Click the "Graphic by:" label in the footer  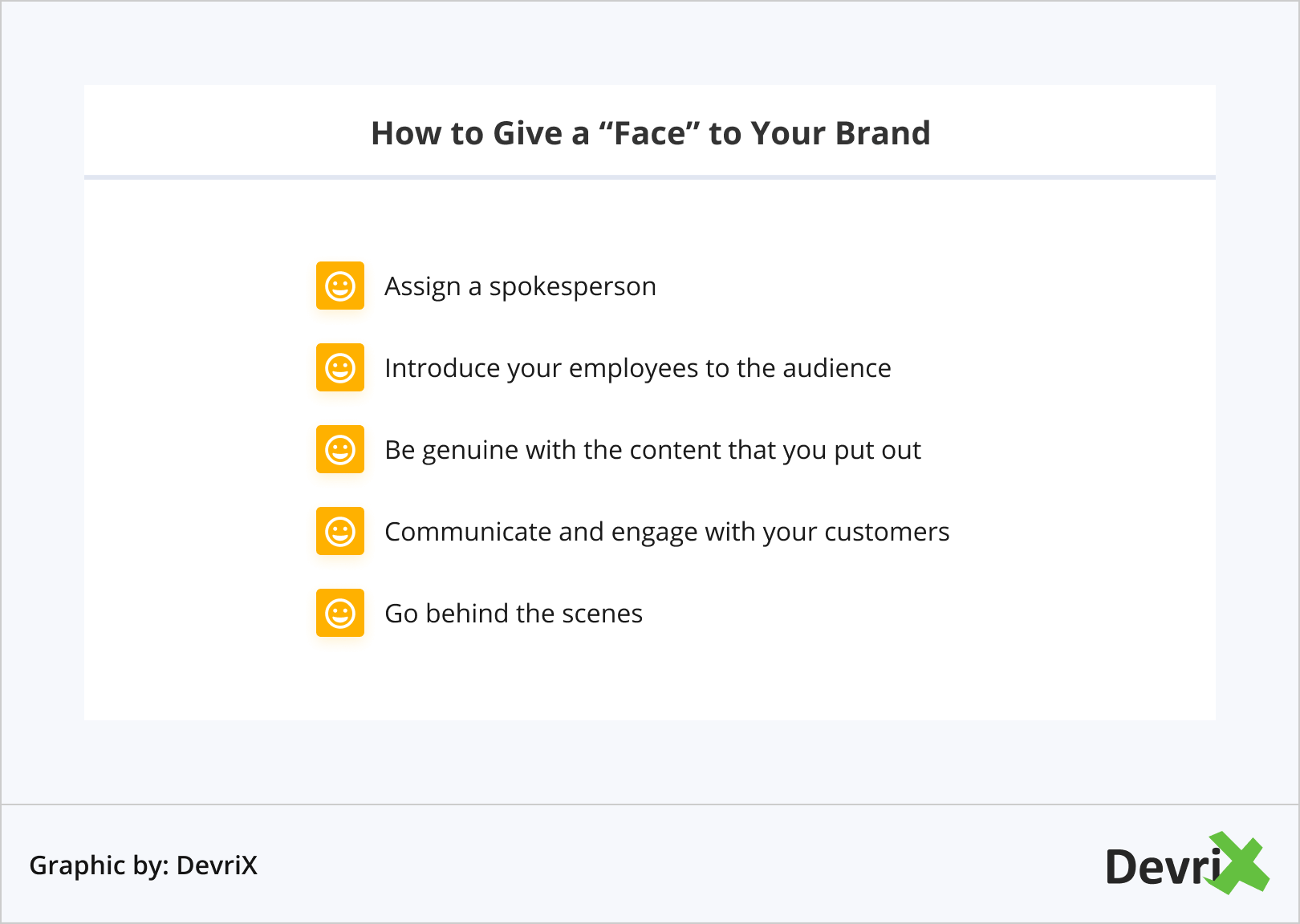coord(99,865)
